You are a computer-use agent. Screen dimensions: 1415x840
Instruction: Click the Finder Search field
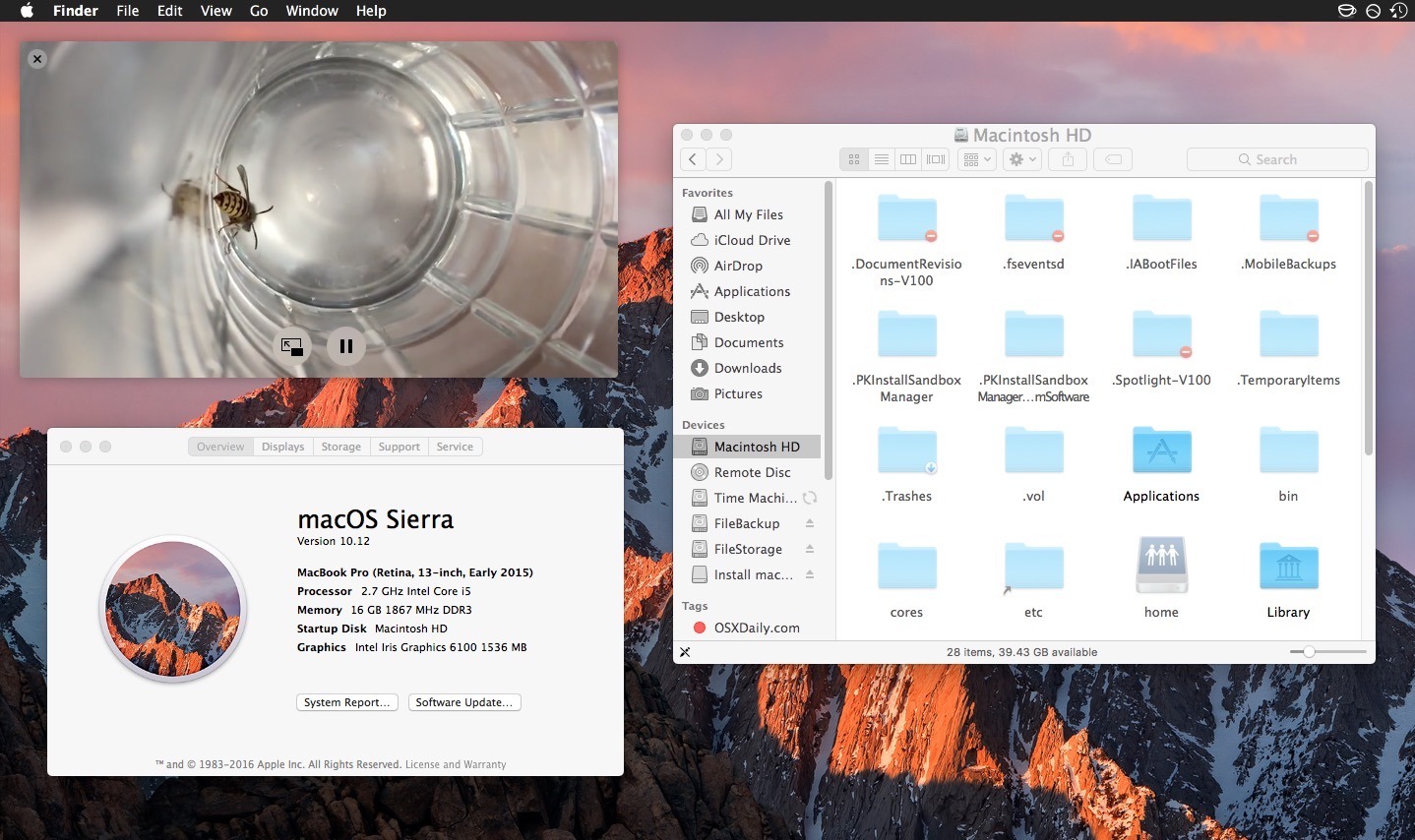[1277, 159]
